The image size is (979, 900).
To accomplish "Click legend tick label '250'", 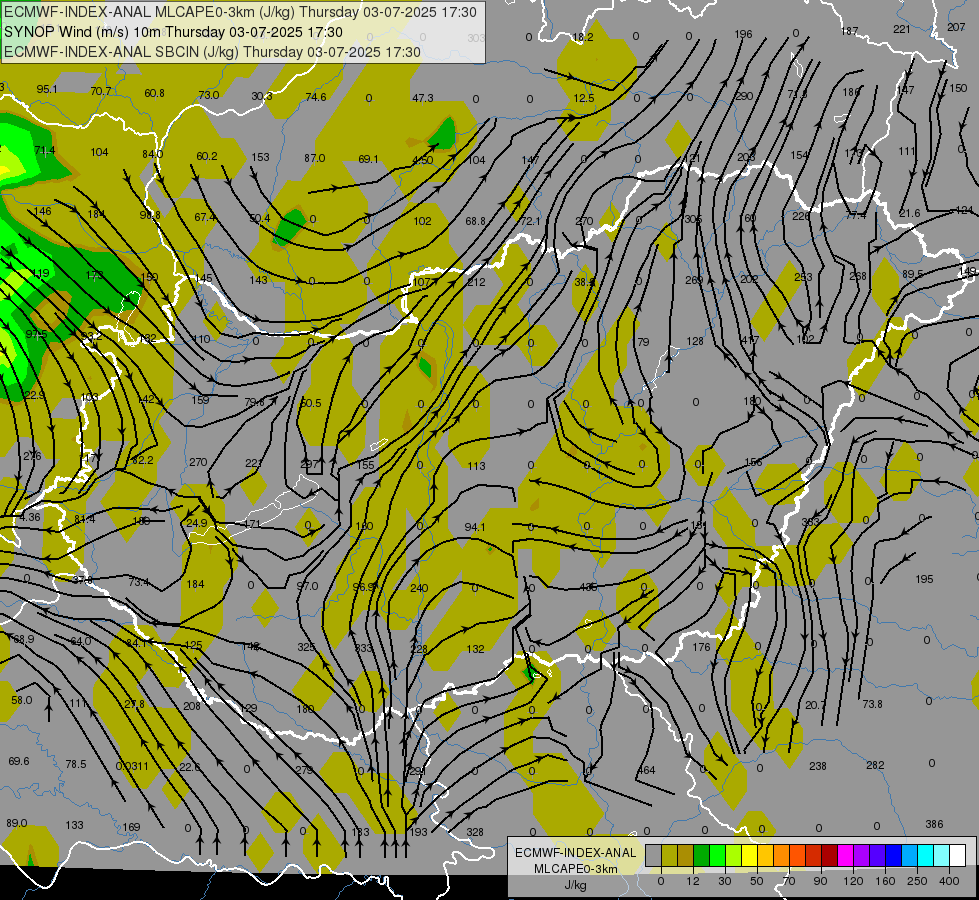I will pyautogui.click(x=917, y=881).
